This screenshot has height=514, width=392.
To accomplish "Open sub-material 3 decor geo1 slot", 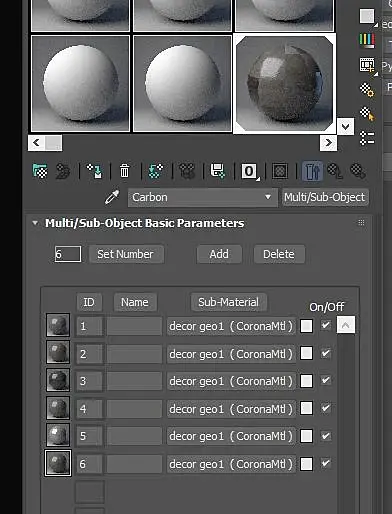I will click(x=231, y=381).
